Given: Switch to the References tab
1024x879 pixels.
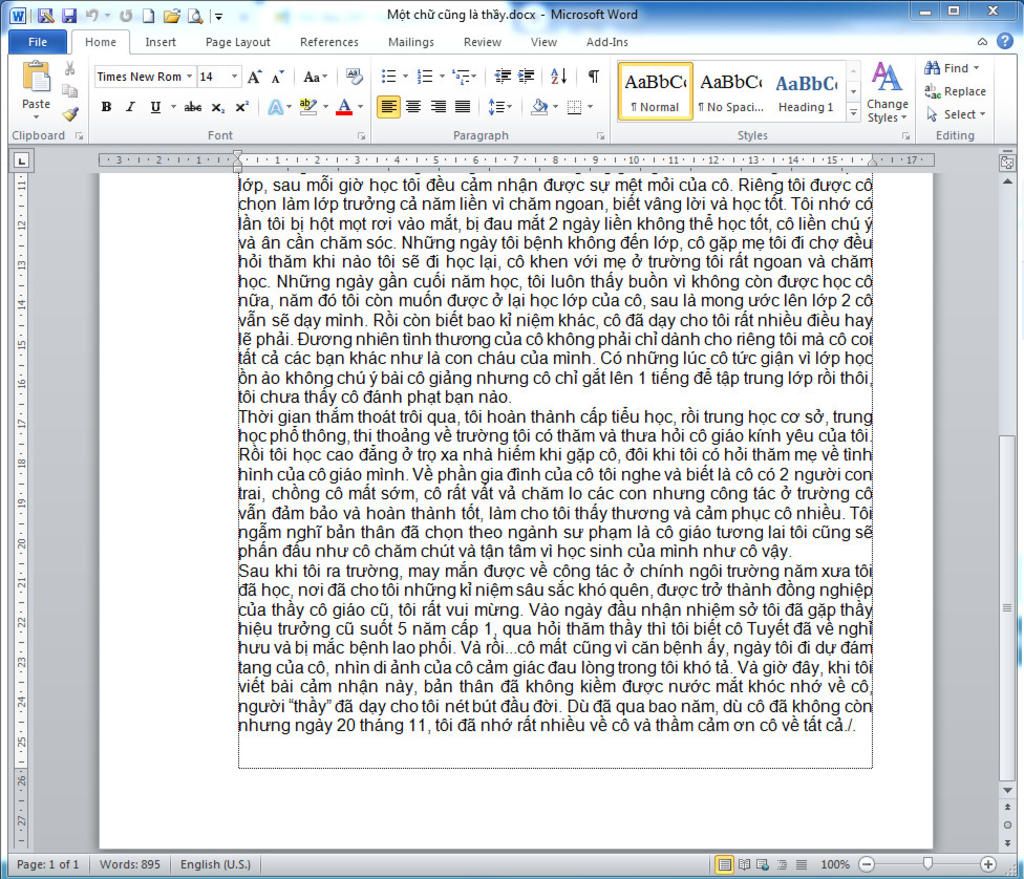Looking at the screenshot, I should pos(329,42).
